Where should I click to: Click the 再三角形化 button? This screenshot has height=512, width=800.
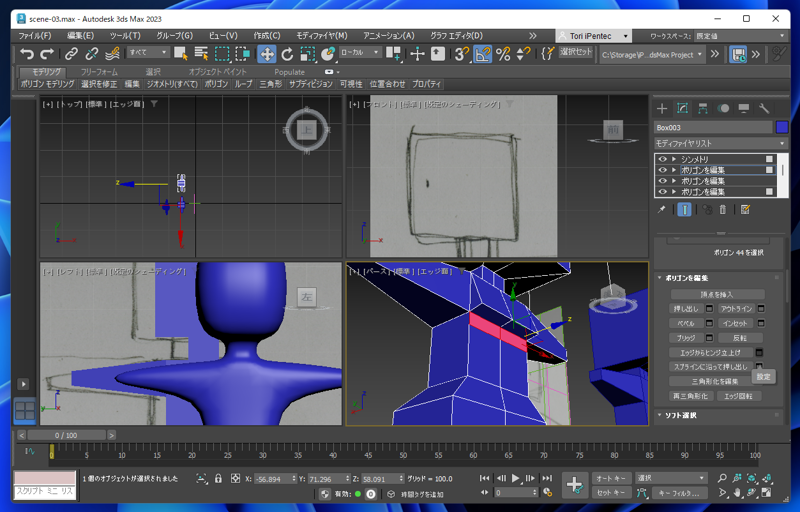coord(690,396)
